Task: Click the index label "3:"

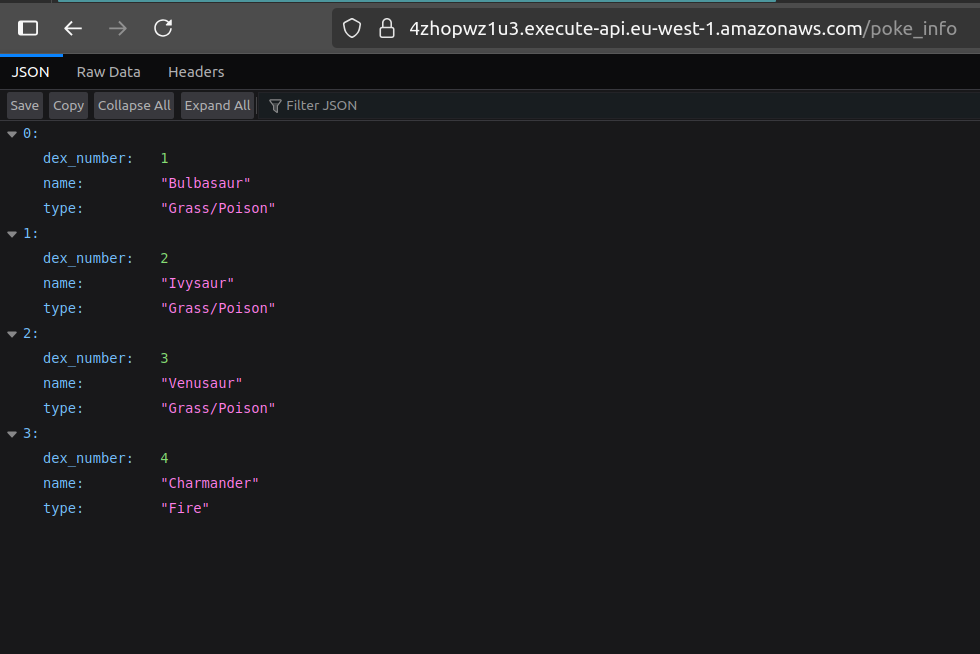Action: (31, 433)
